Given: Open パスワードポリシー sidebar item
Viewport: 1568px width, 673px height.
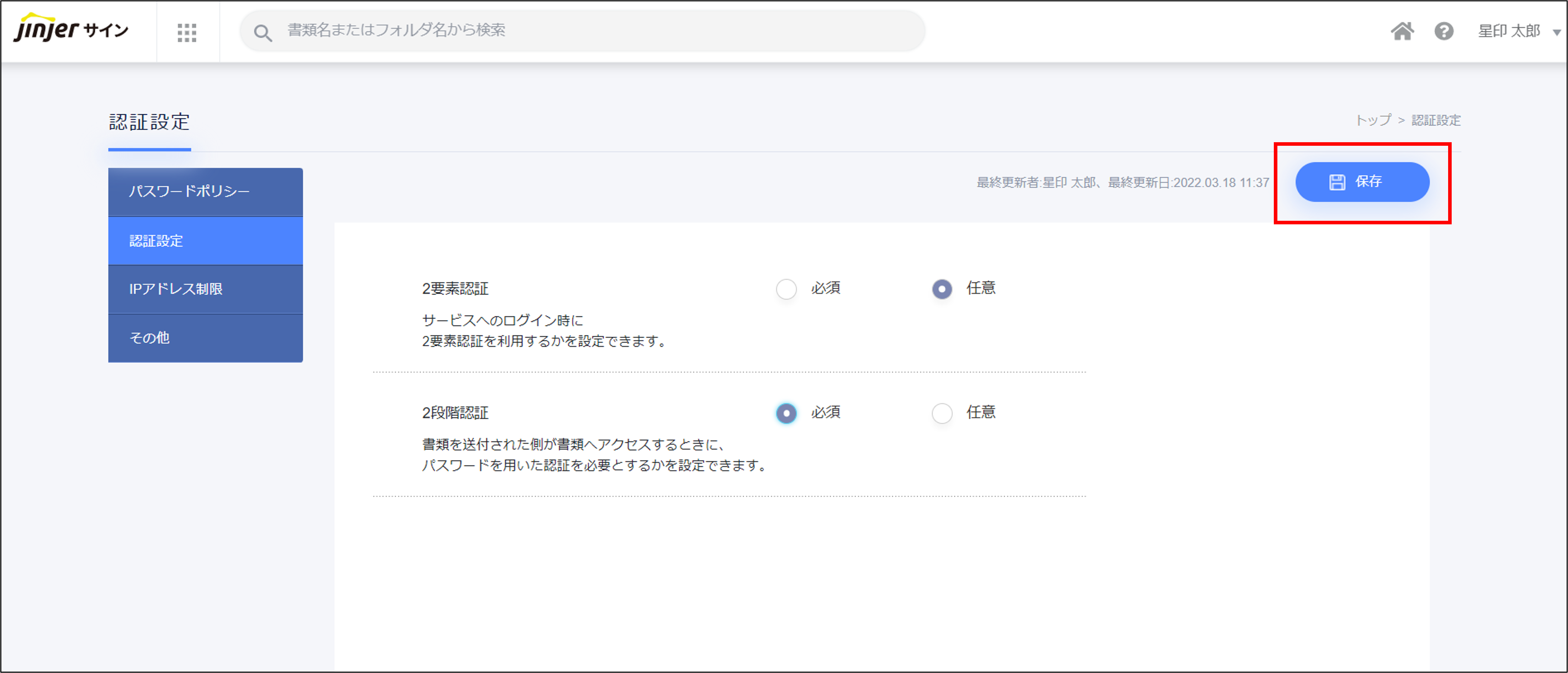Looking at the screenshot, I should (x=205, y=192).
